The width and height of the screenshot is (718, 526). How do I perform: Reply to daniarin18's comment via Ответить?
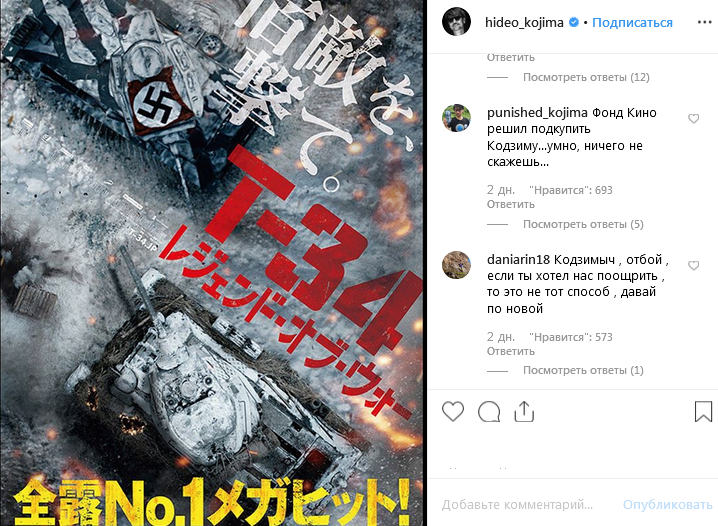[x=511, y=351]
